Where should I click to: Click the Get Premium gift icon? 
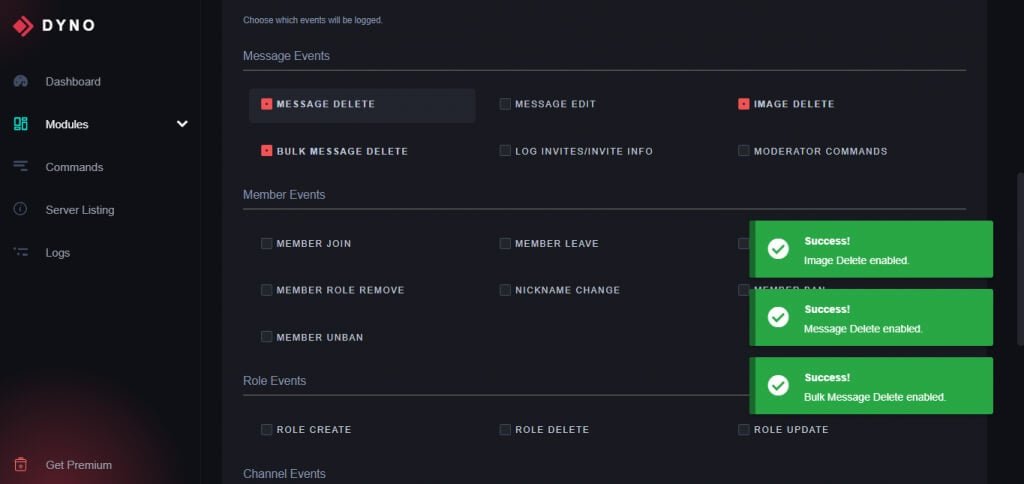20,465
